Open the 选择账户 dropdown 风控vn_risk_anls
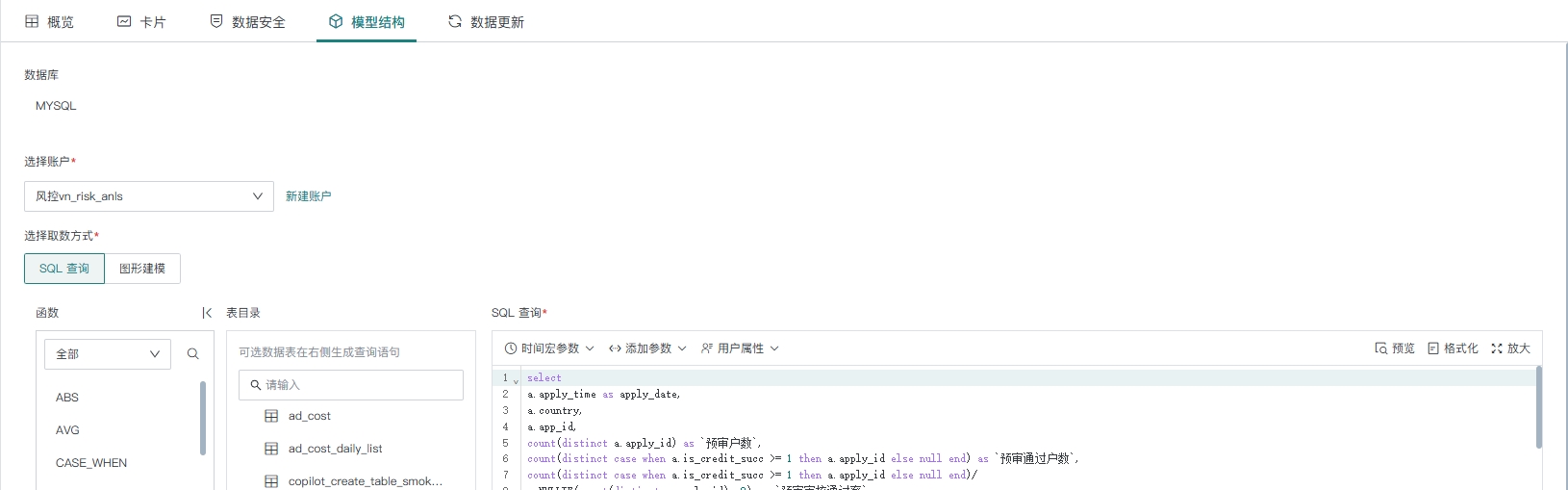 click(x=149, y=196)
